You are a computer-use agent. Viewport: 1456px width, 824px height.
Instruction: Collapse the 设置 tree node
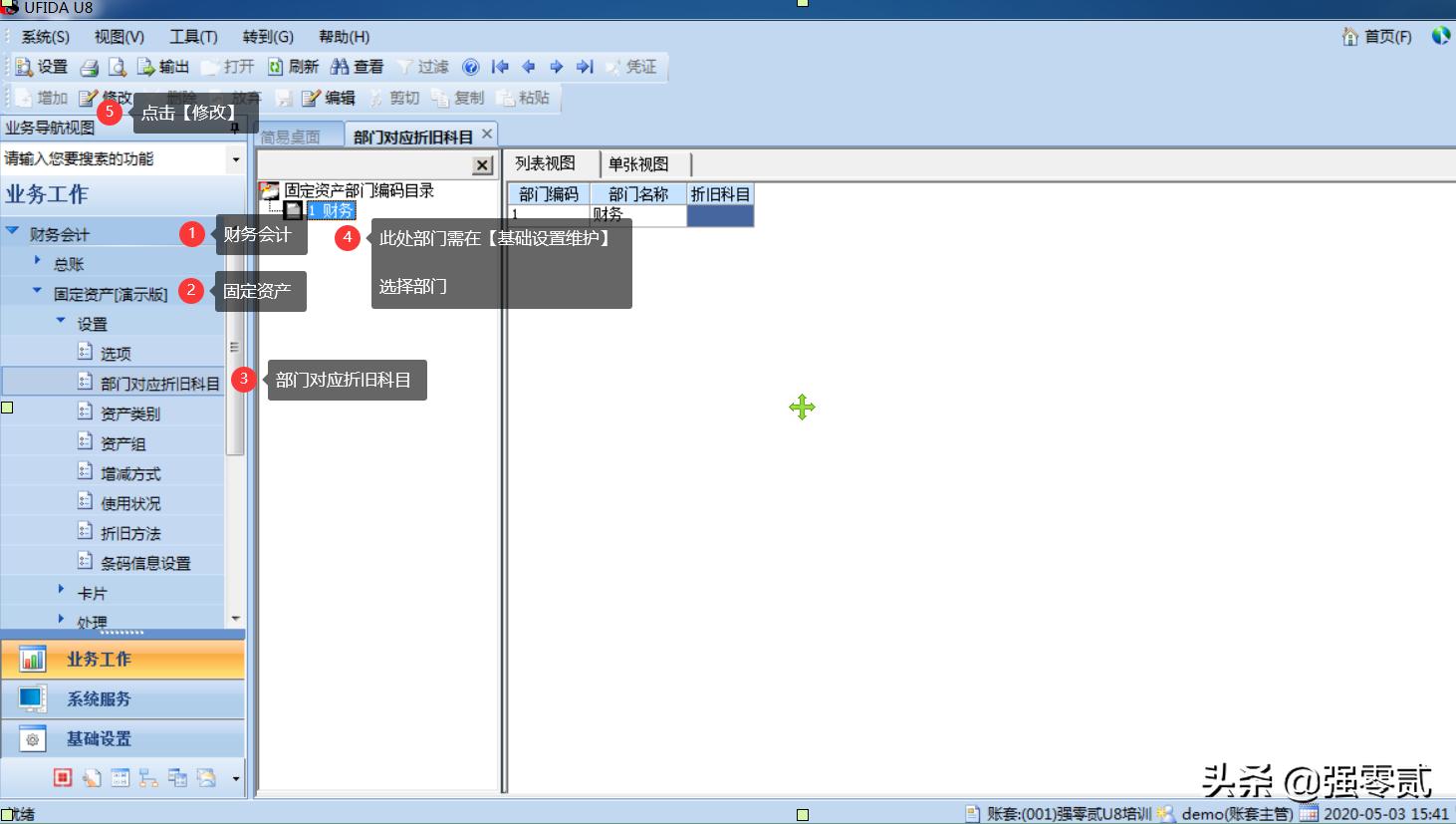tap(61, 321)
